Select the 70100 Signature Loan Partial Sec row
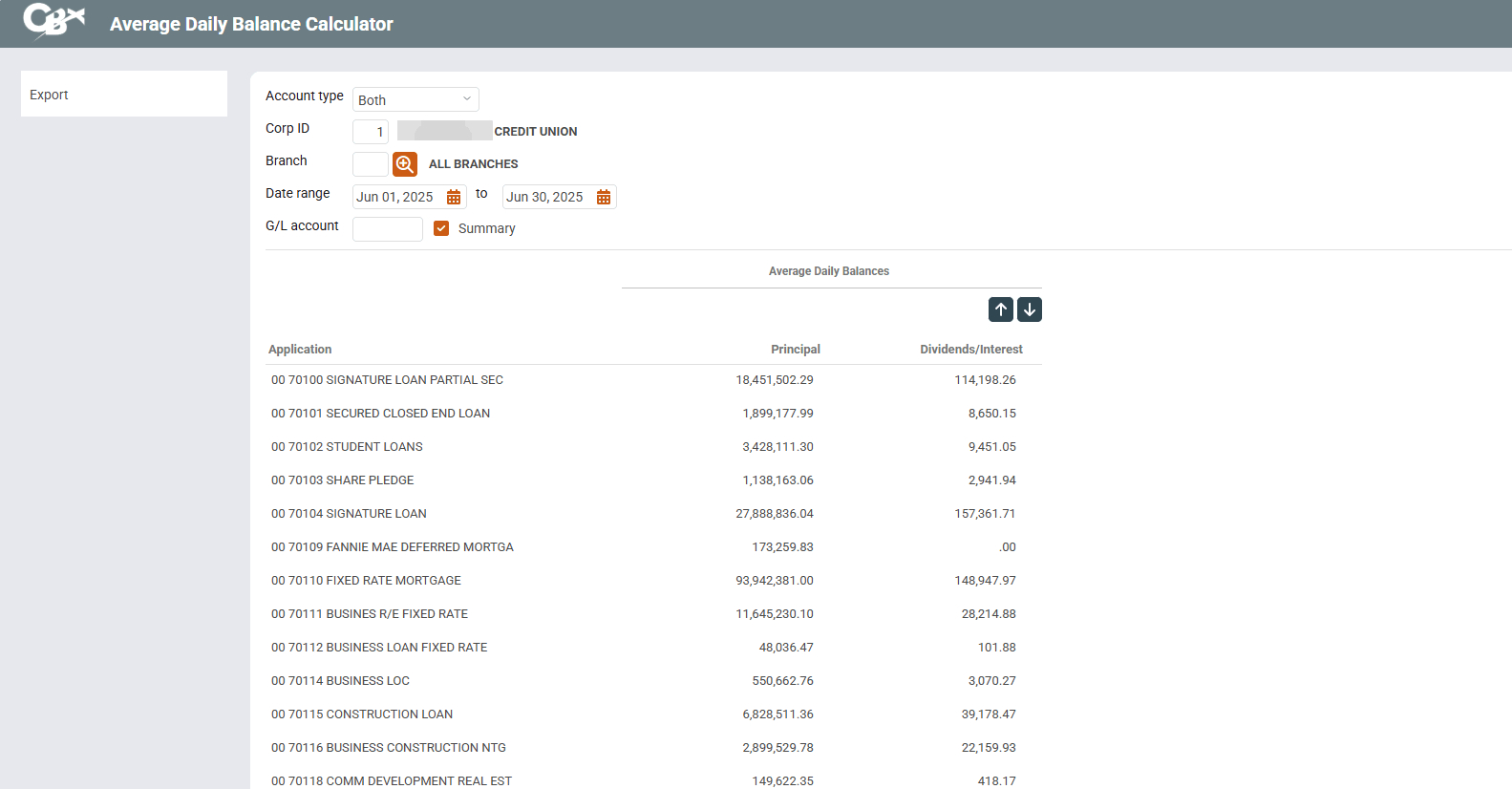This screenshot has width=1512, height=789. [x=387, y=380]
